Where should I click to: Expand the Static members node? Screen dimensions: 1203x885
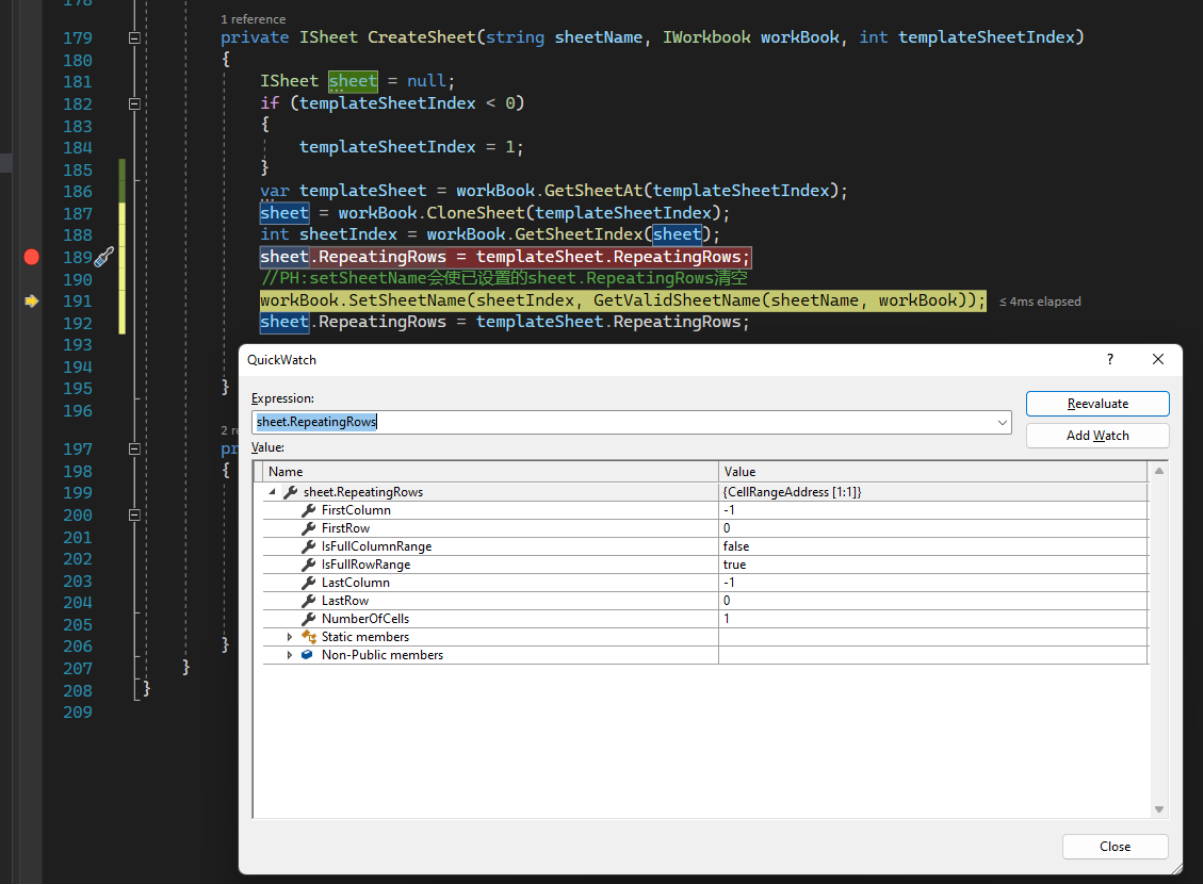tap(289, 637)
